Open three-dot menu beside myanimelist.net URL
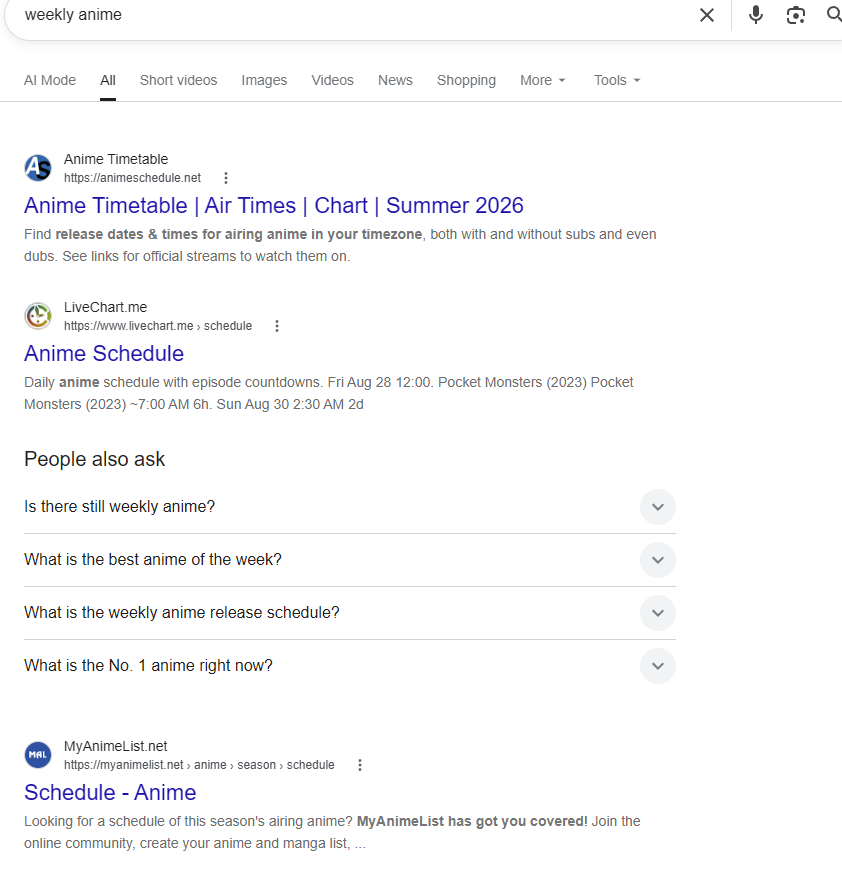The width and height of the screenshot is (842, 882). [360, 765]
